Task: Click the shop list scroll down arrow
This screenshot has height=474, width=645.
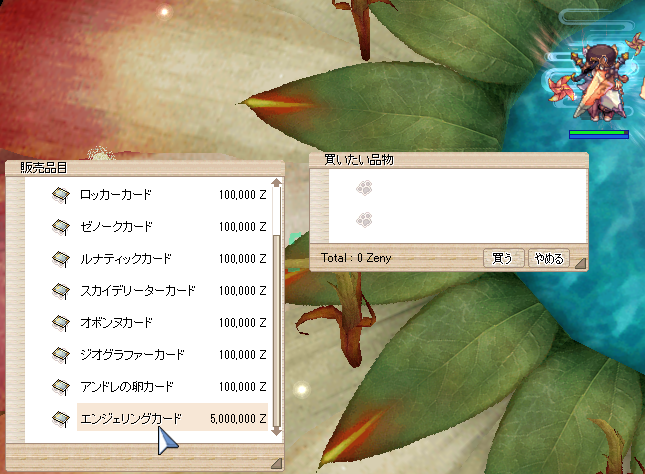Action: [x=276, y=432]
